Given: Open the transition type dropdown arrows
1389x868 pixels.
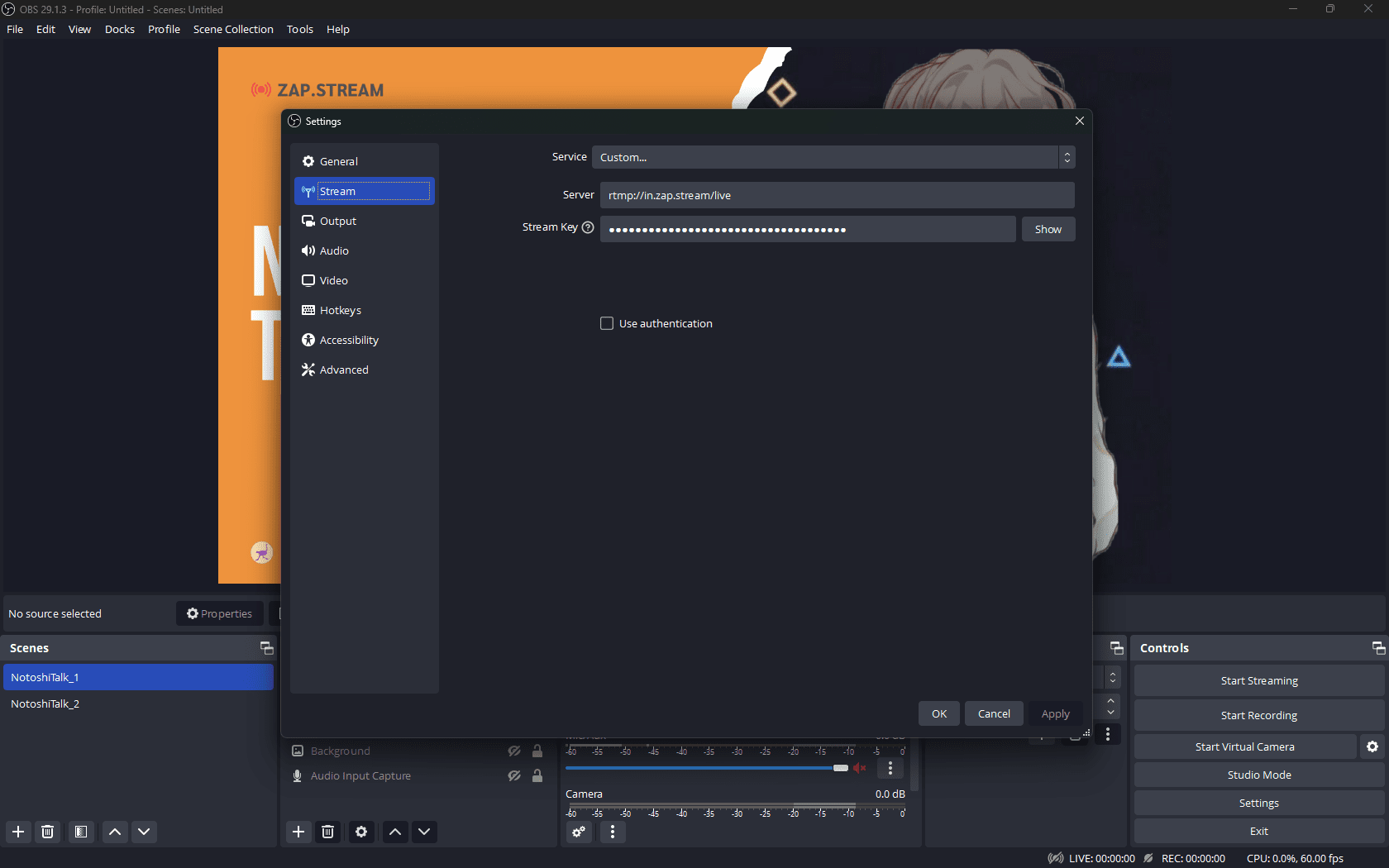Looking at the screenshot, I should [1113, 678].
